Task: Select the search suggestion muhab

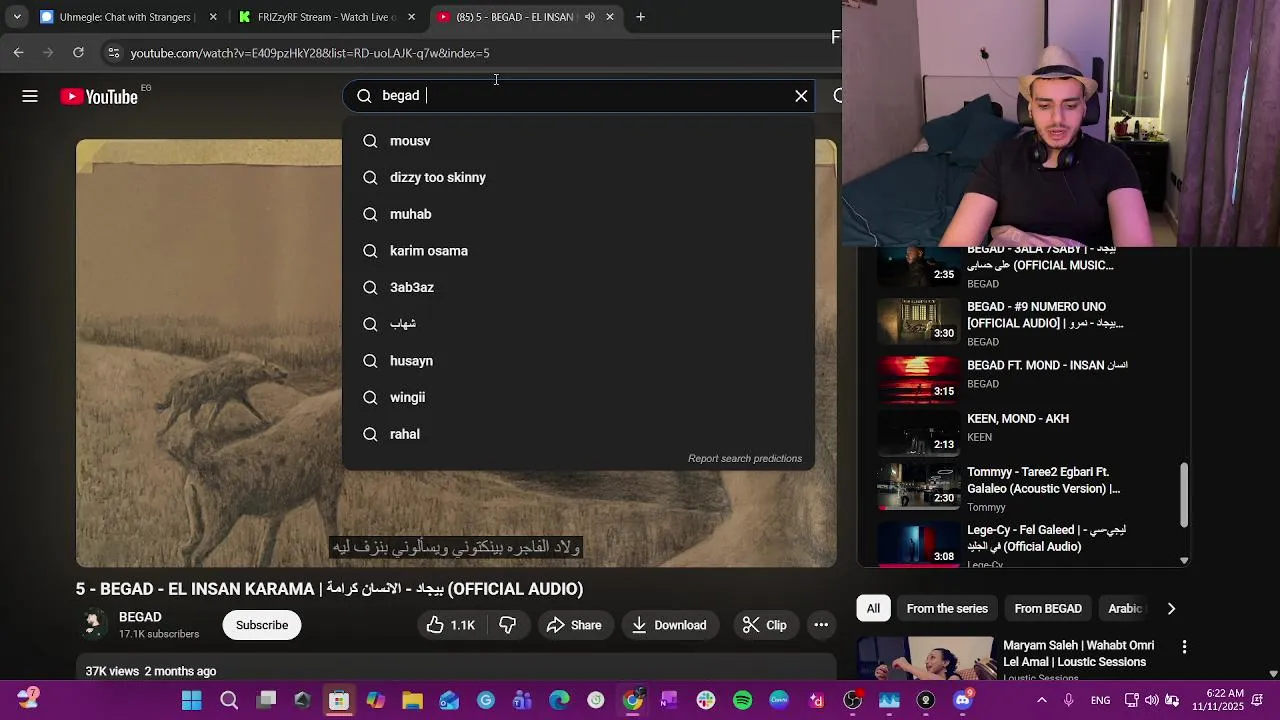Action: [579, 214]
